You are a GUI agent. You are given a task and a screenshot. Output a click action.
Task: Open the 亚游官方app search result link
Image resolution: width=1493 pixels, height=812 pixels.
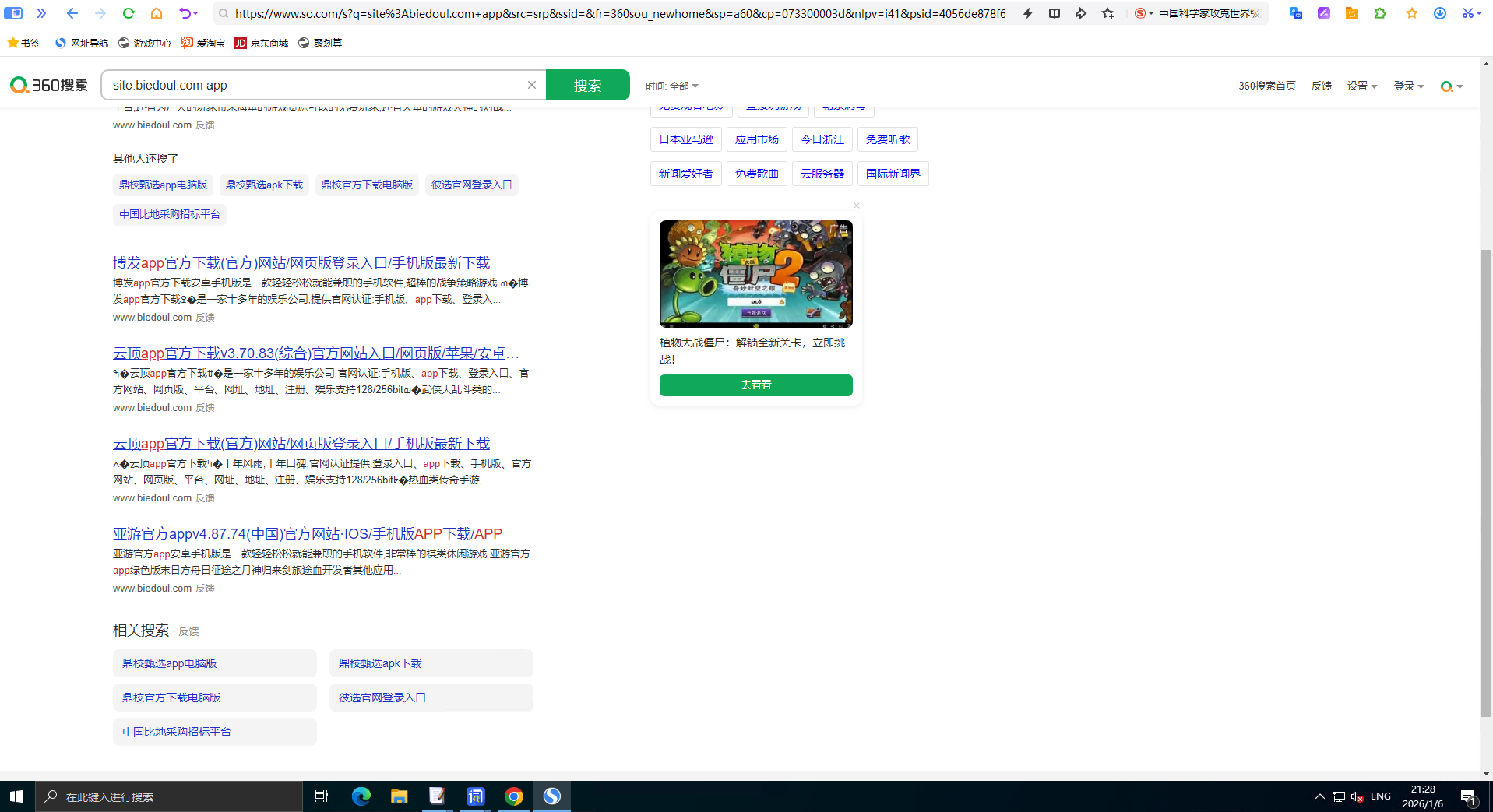pyautogui.click(x=307, y=534)
